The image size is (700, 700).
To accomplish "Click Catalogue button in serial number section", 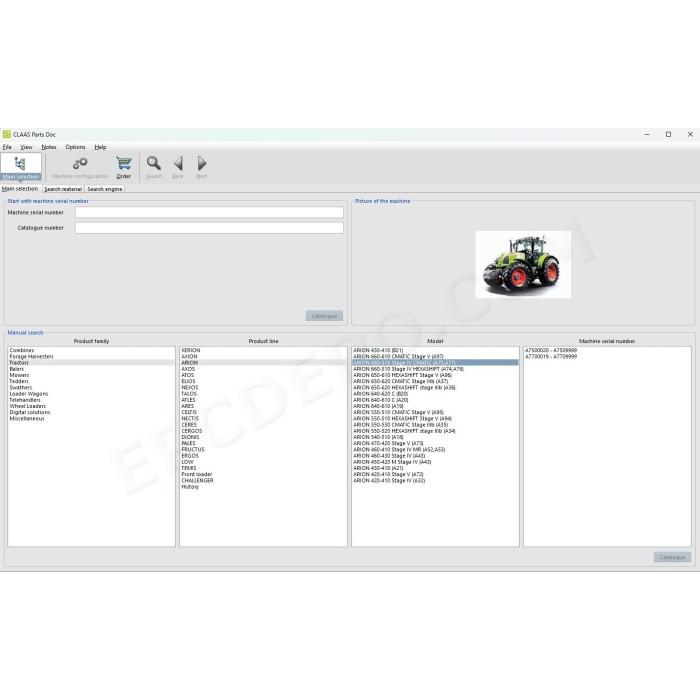I will pyautogui.click(x=325, y=316).
